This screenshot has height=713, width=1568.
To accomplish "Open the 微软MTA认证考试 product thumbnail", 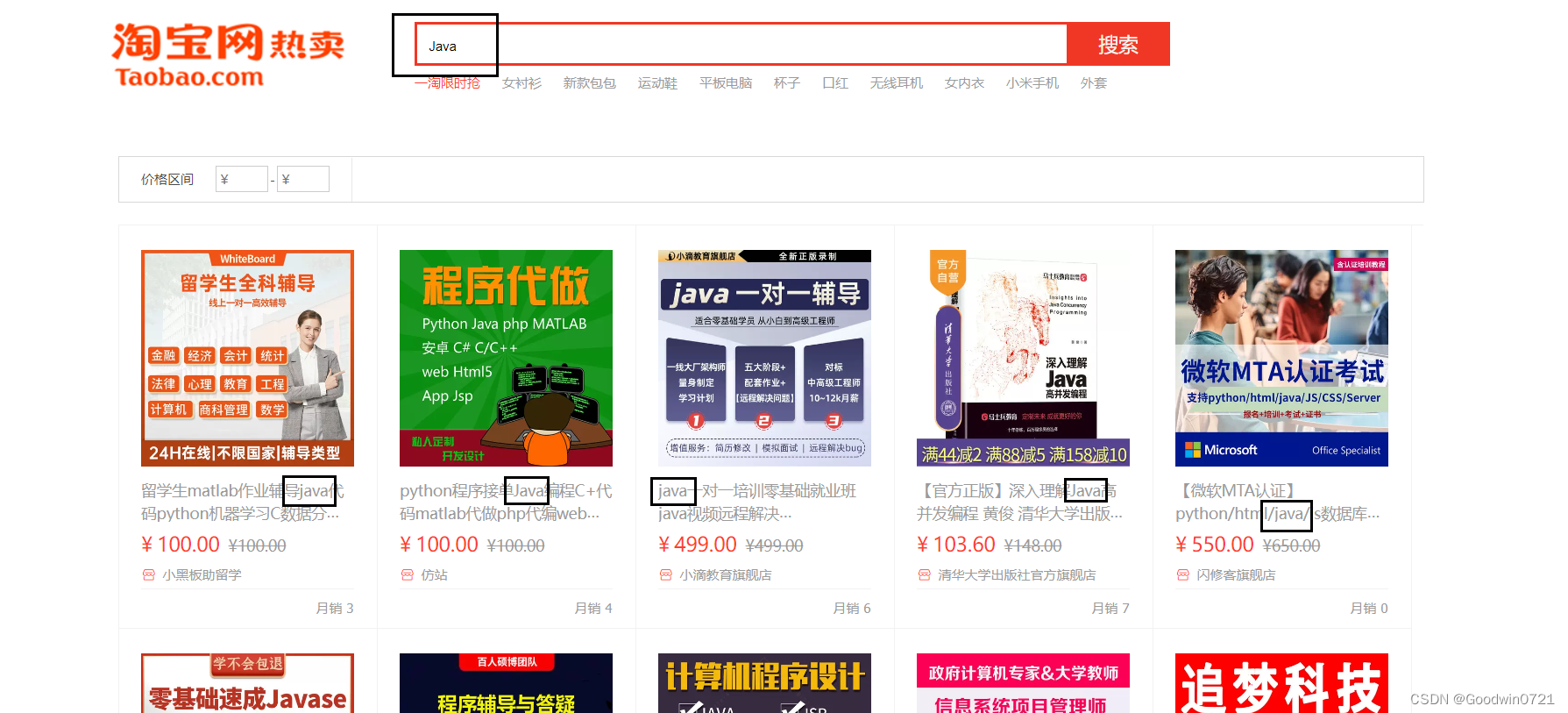I will (1281, 358).
